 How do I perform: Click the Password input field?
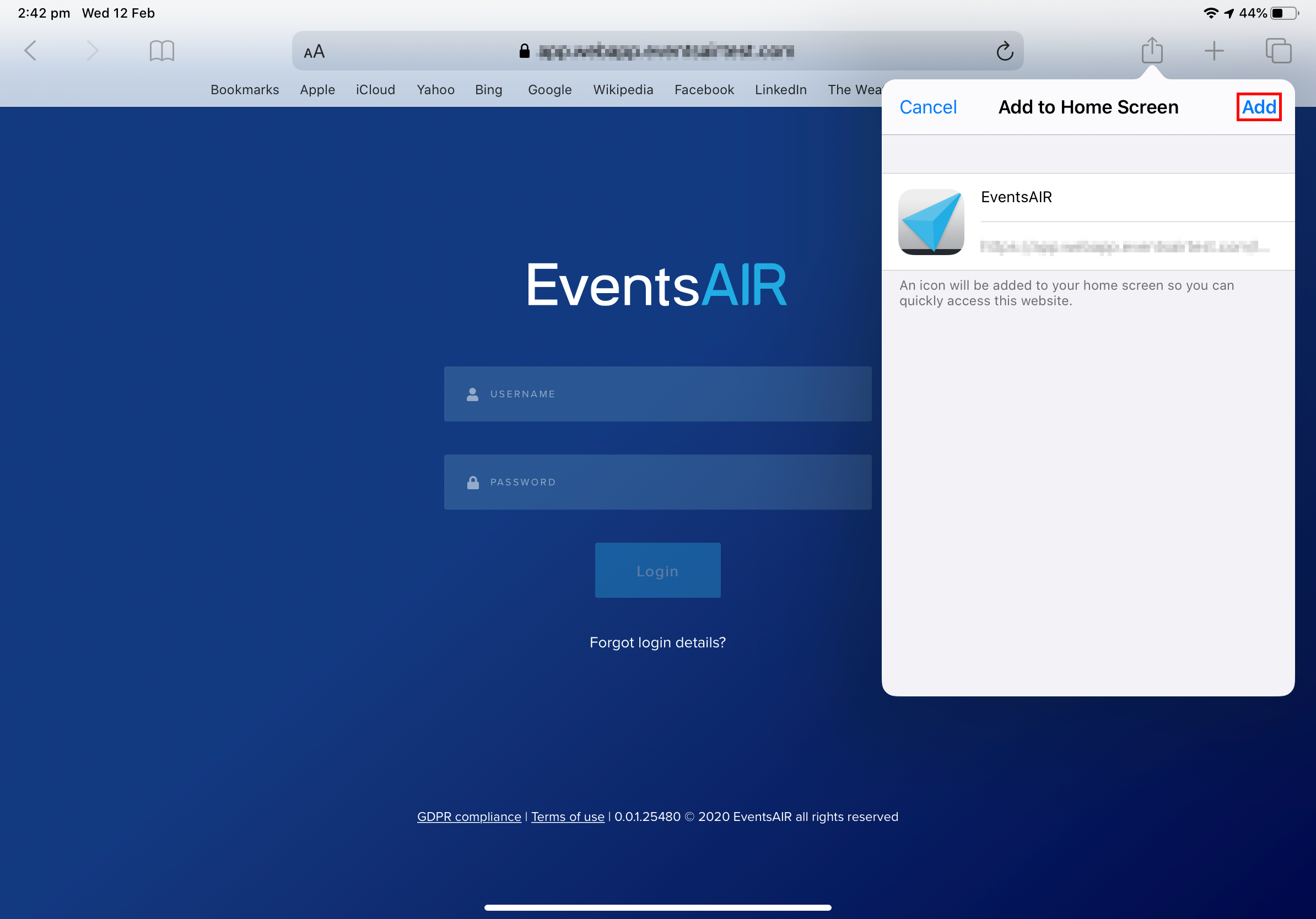pyautogui.click(x=657, y=483)
